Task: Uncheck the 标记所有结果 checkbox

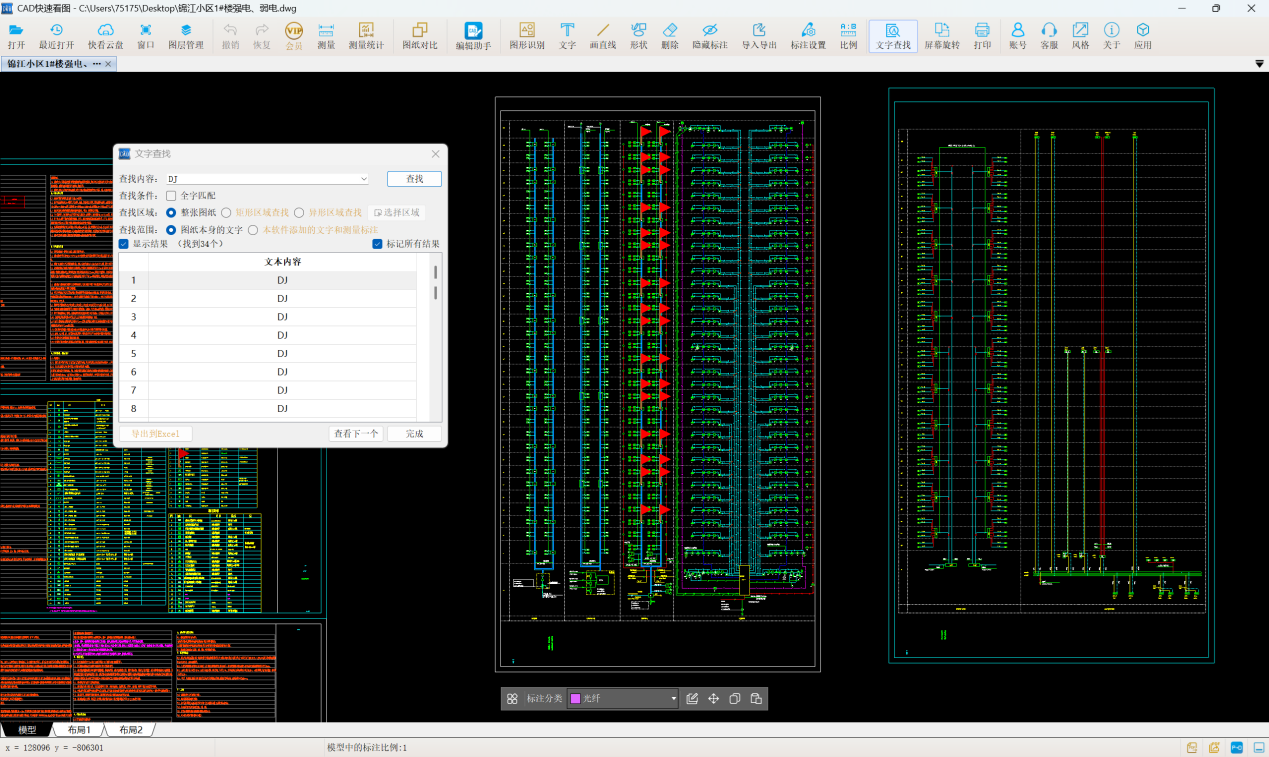Action: pos(377,244)
